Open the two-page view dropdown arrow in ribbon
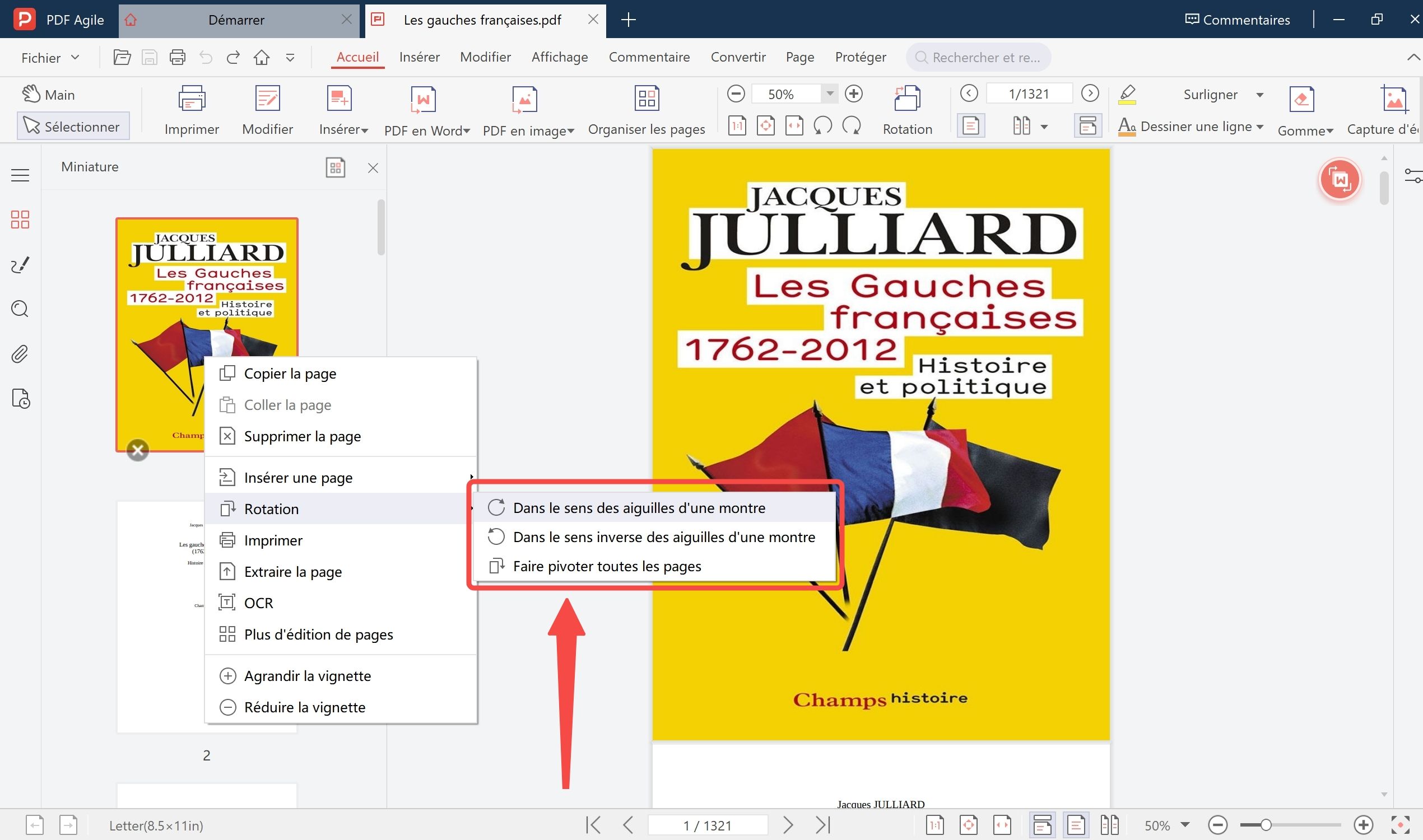Viewport: 1423px width, 840px height. tap(1044, 127)
